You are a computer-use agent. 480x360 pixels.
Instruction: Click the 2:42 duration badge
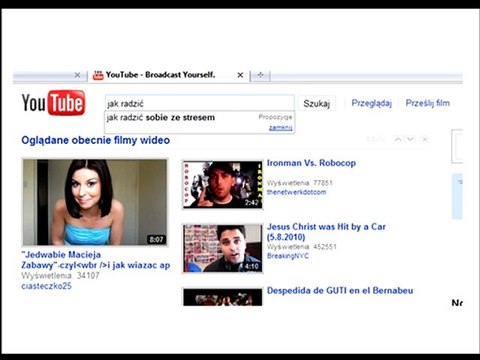click(252, 203)
